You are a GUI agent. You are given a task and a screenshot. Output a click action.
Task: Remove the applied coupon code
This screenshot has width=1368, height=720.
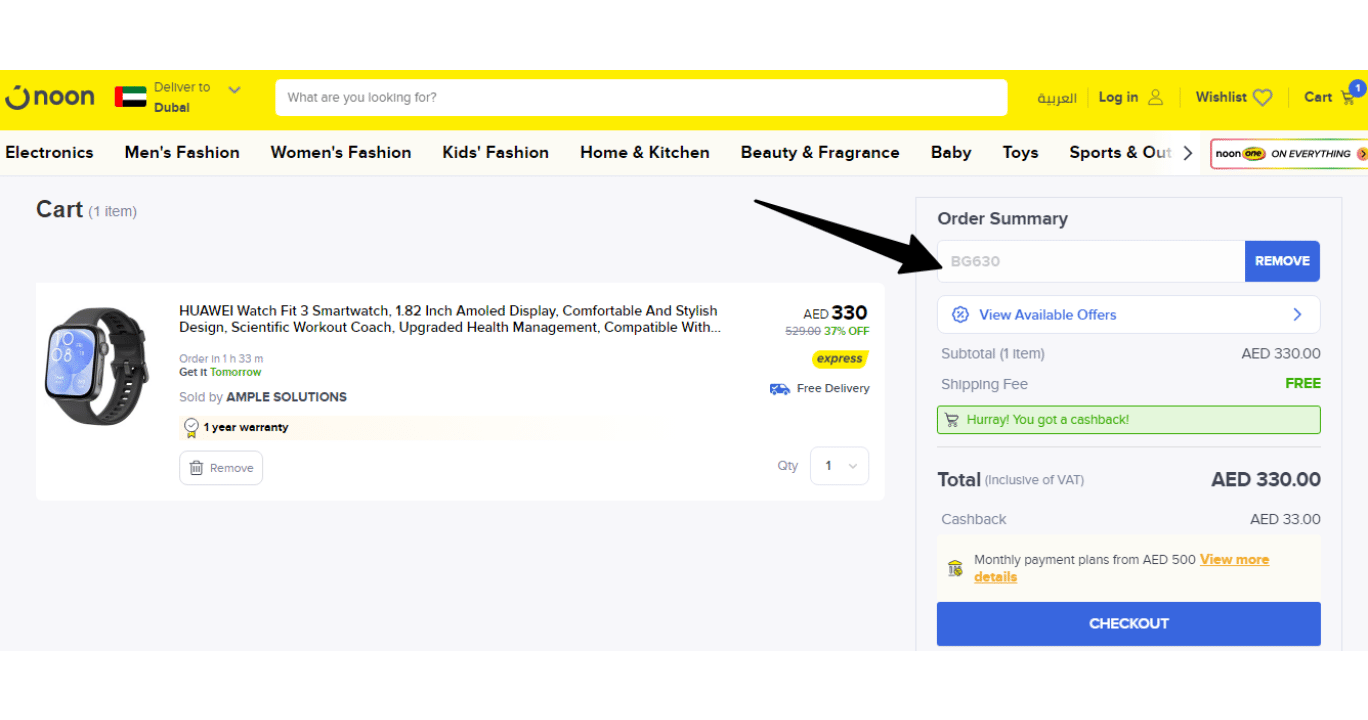[x=1282, y=261]
